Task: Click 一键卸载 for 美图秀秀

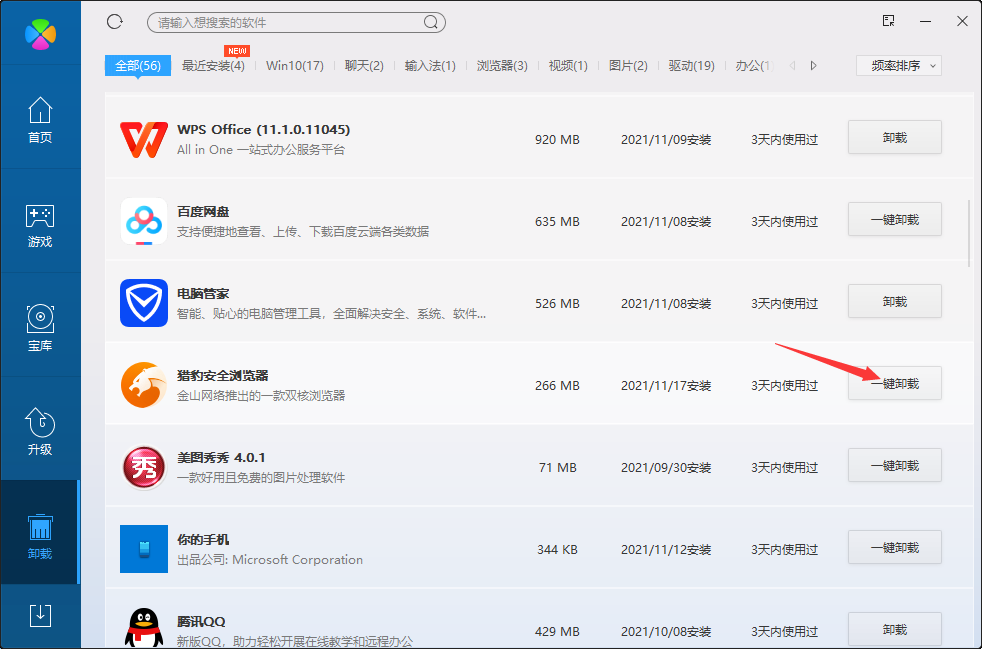Action: (894, 465)
